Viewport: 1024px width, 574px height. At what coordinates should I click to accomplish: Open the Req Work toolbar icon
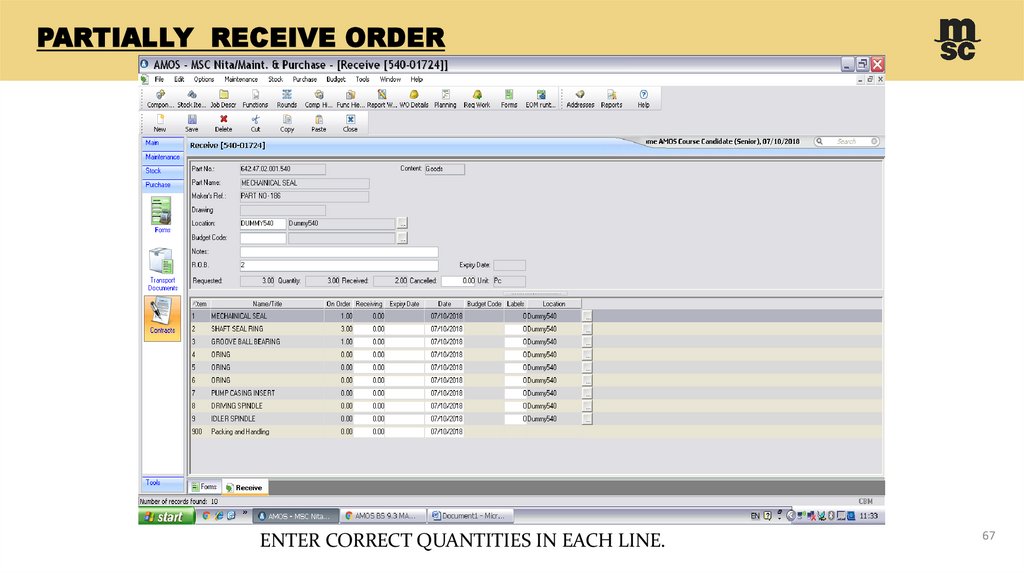pos(477,99)
